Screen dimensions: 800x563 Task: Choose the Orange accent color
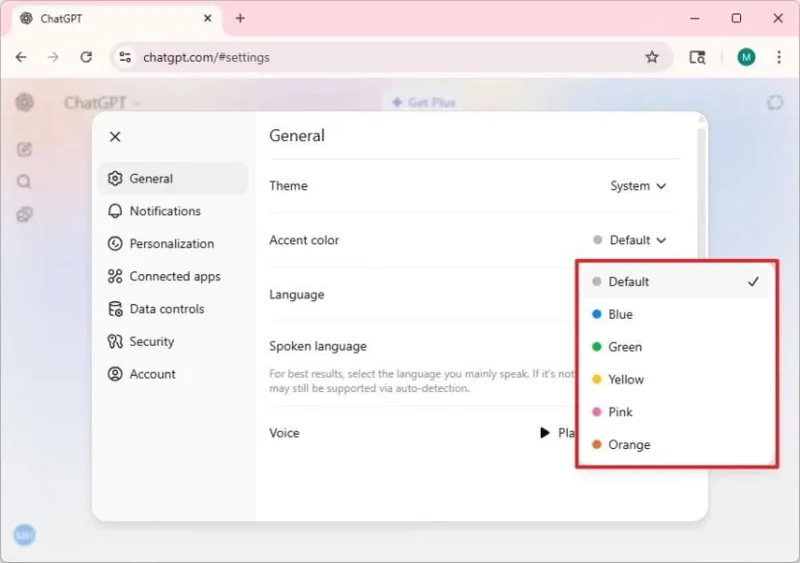click(x=677, y=445)
